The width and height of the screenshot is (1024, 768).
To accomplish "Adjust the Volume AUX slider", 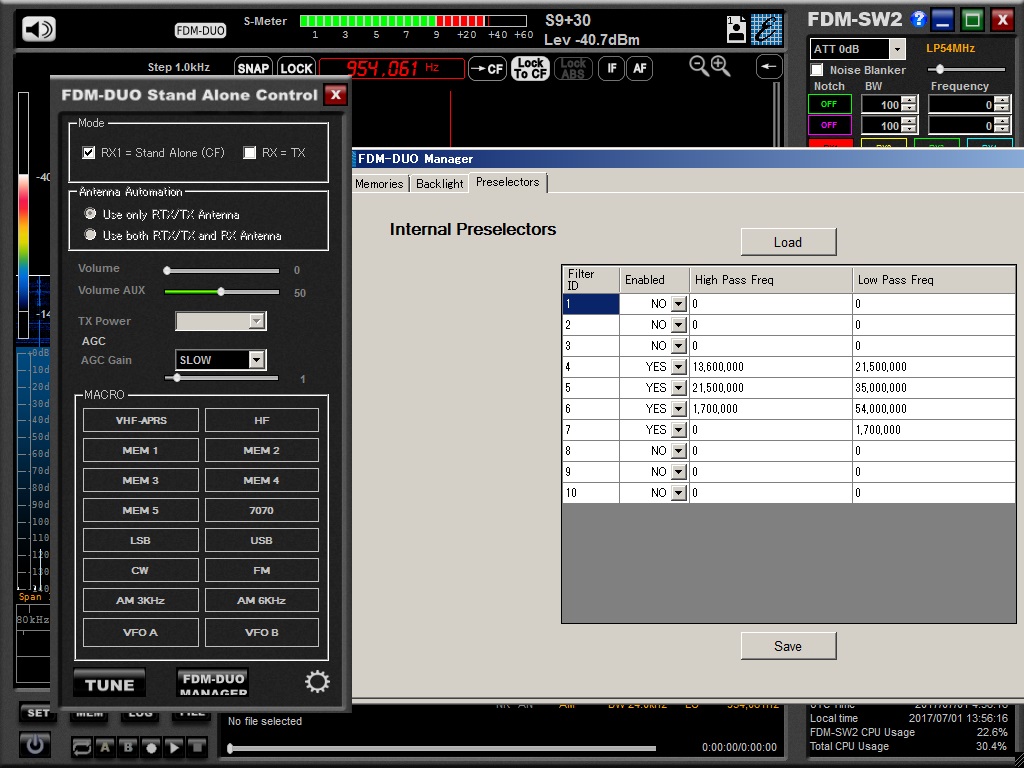I will tap(221, 291).
